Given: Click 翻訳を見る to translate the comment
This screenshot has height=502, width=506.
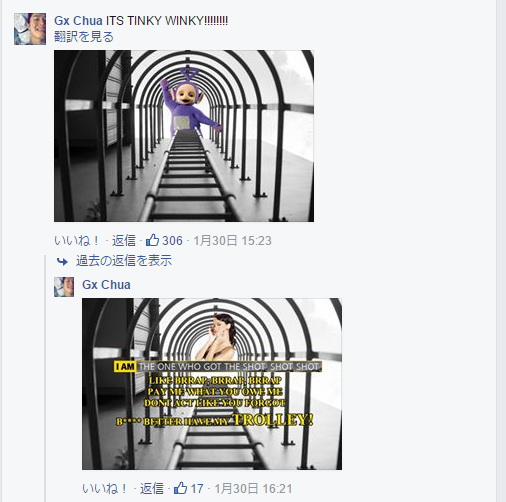Looking at the screenshot, I should (84, 37).
